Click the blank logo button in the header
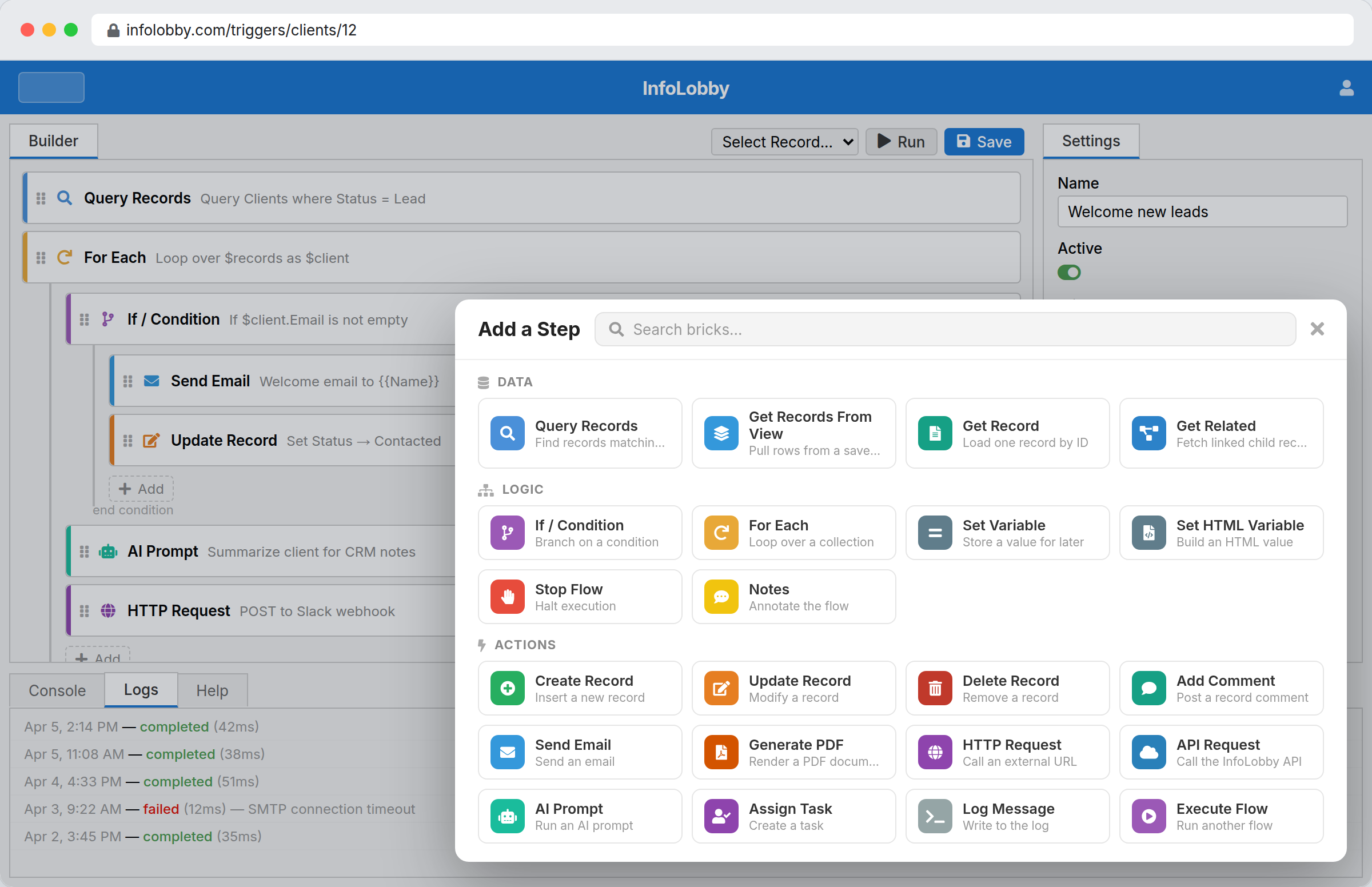 pyautogui.click(x=51, y=87)
